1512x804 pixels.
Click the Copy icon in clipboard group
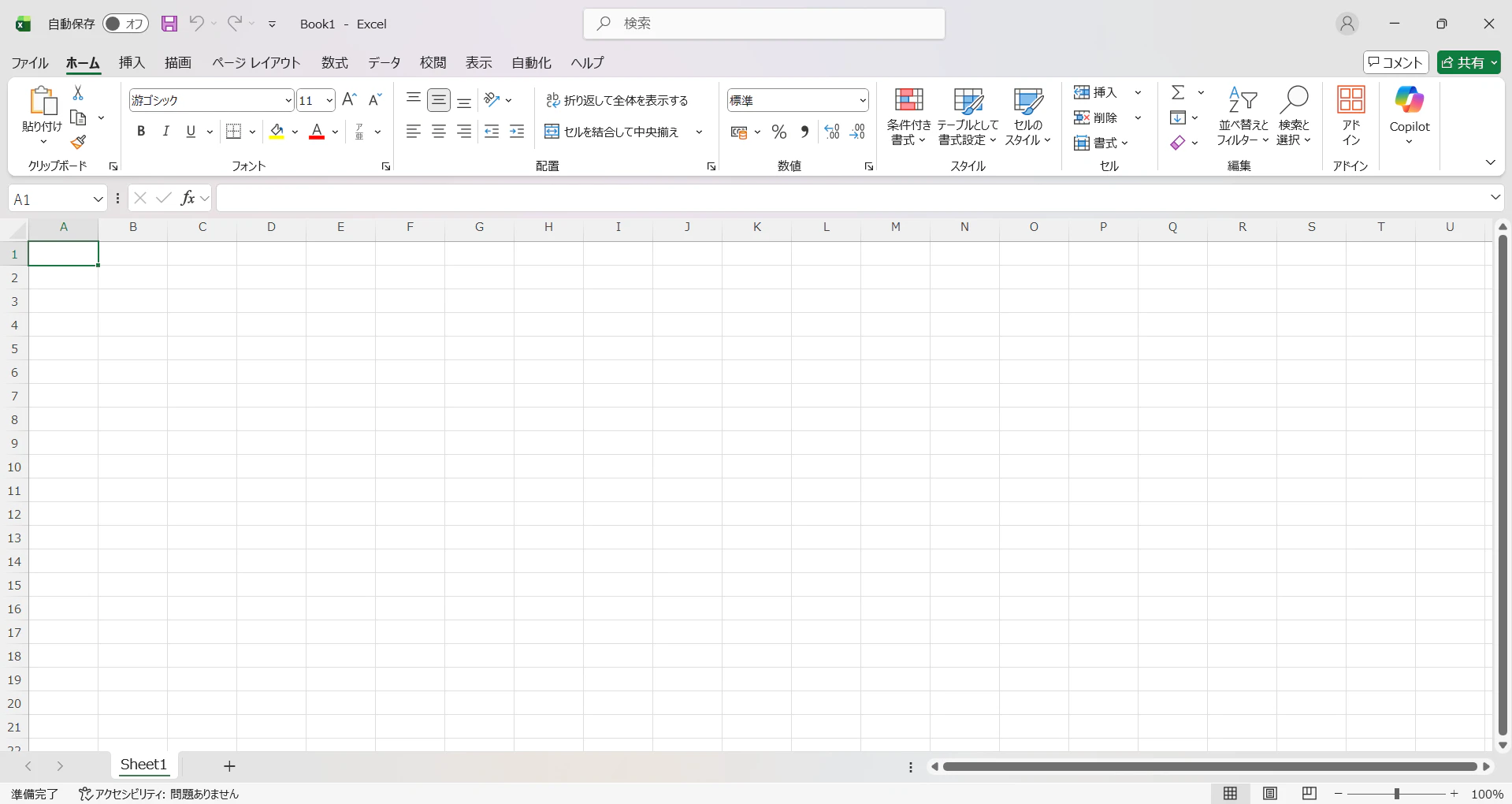[x=78, y=117]
